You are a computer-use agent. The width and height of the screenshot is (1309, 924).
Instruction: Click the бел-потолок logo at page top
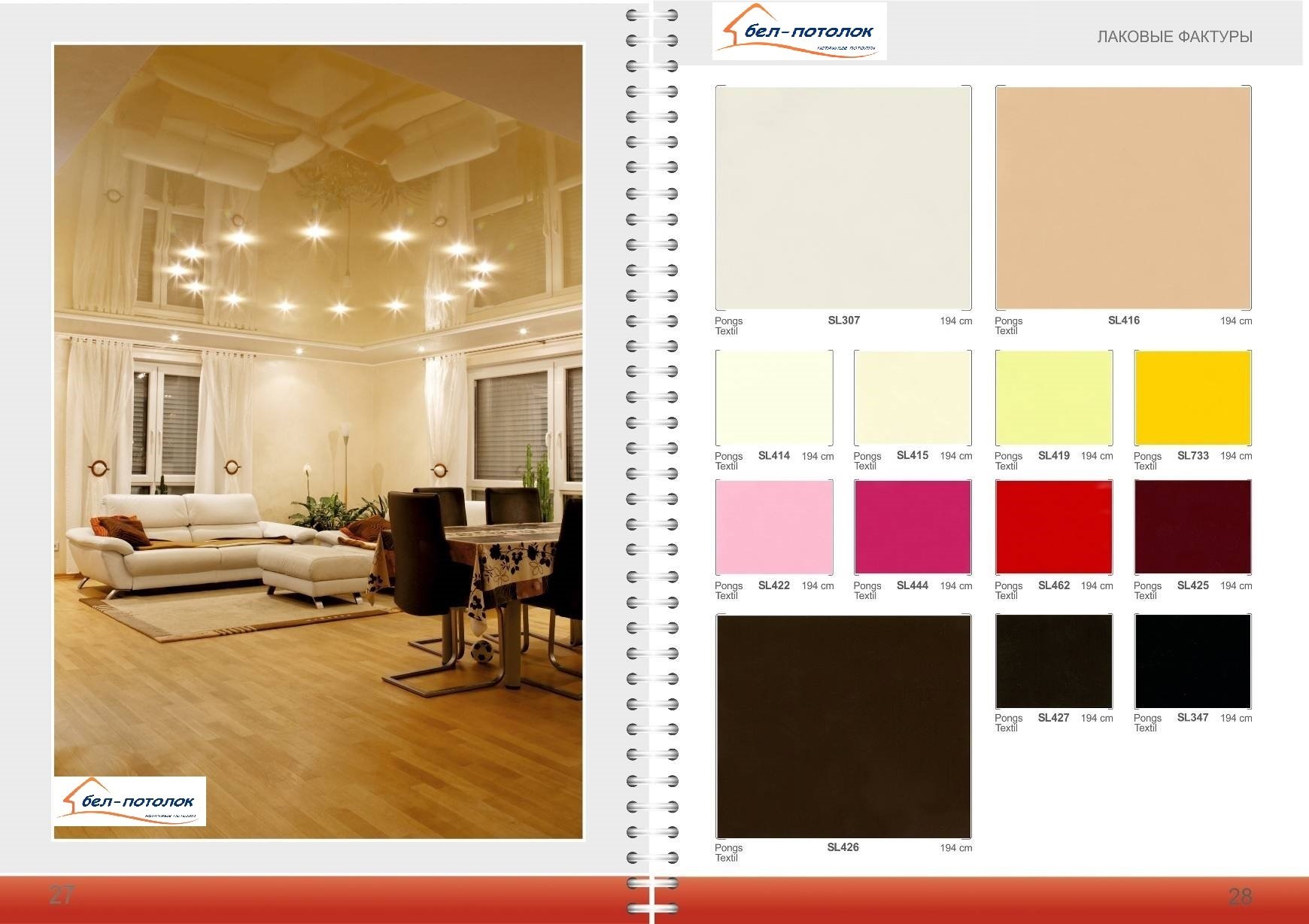pyautogui.click(x=799, y=32)
